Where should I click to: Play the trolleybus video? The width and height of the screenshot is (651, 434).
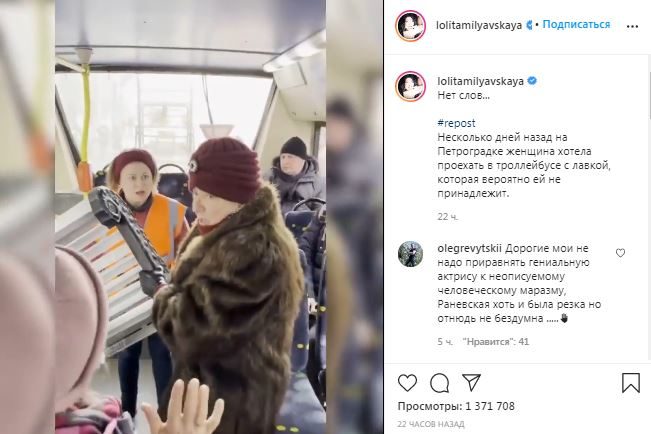click(x=191, y=217)
